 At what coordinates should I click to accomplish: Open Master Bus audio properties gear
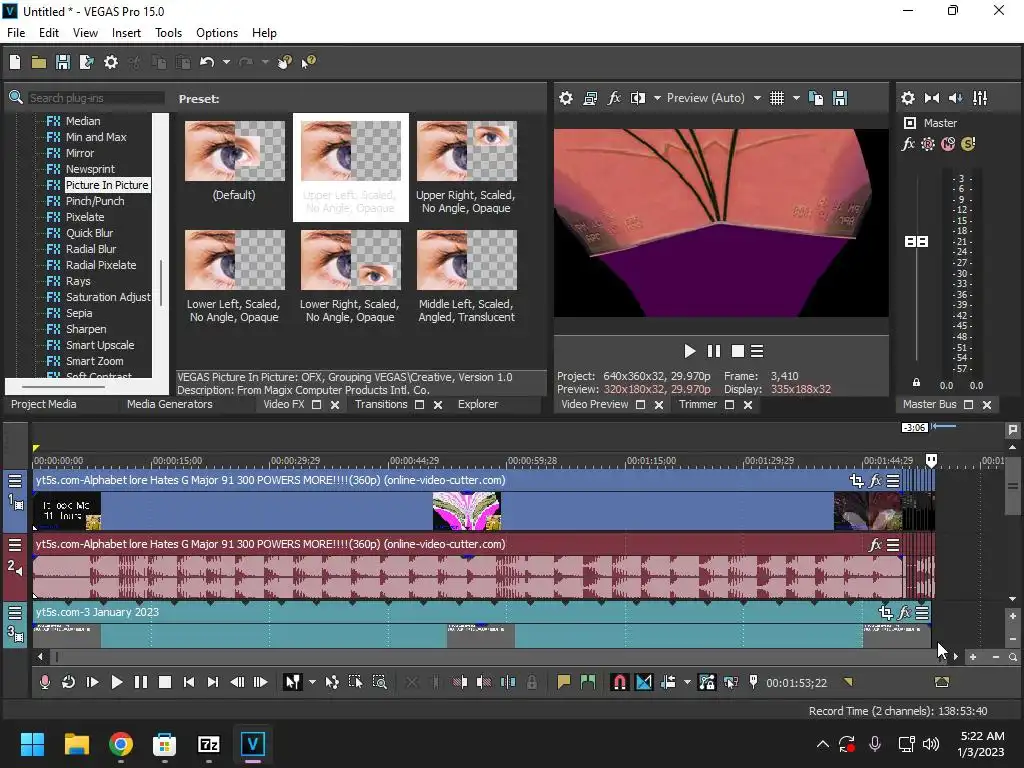[908, 98]
